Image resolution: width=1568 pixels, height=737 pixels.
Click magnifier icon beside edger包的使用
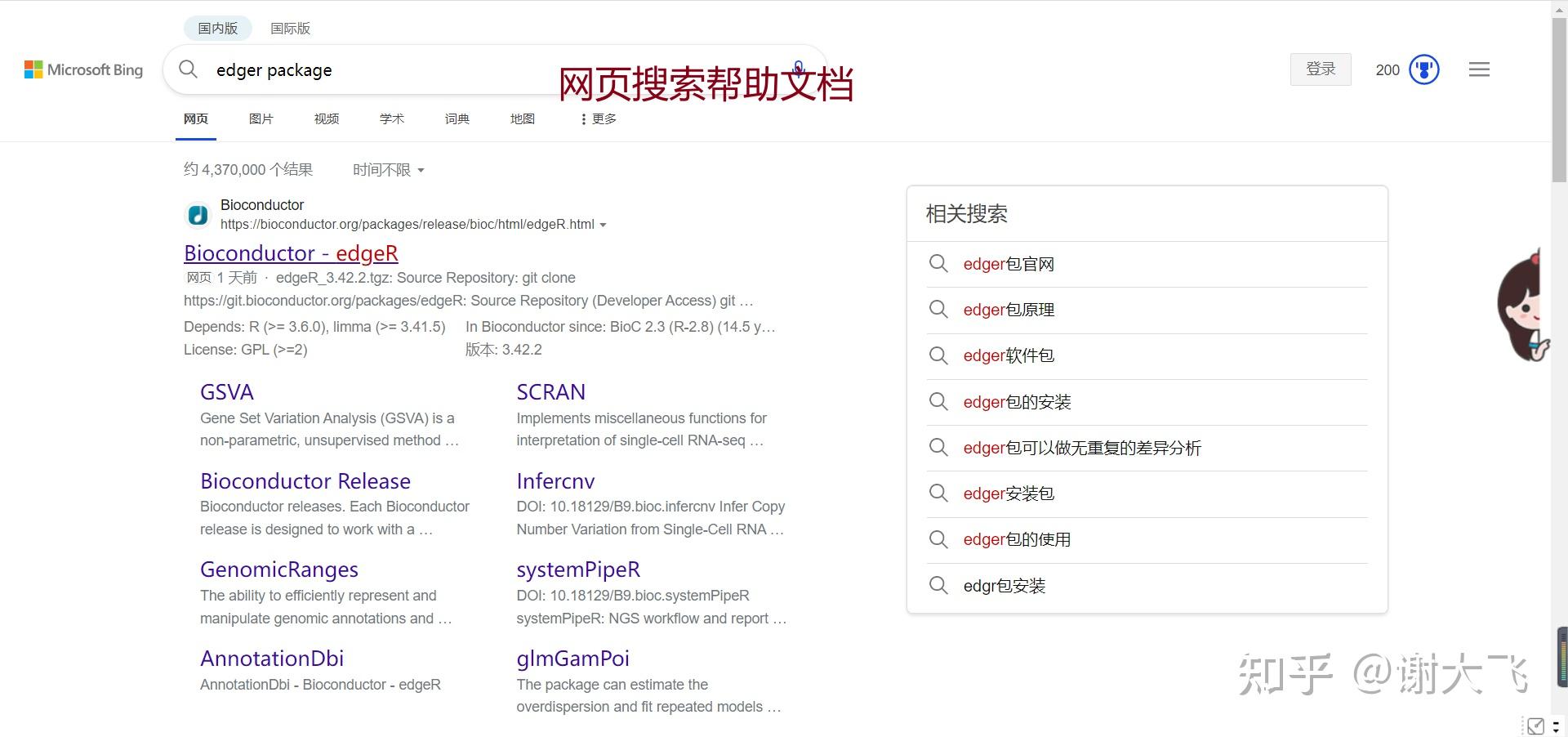pos(938,539)
